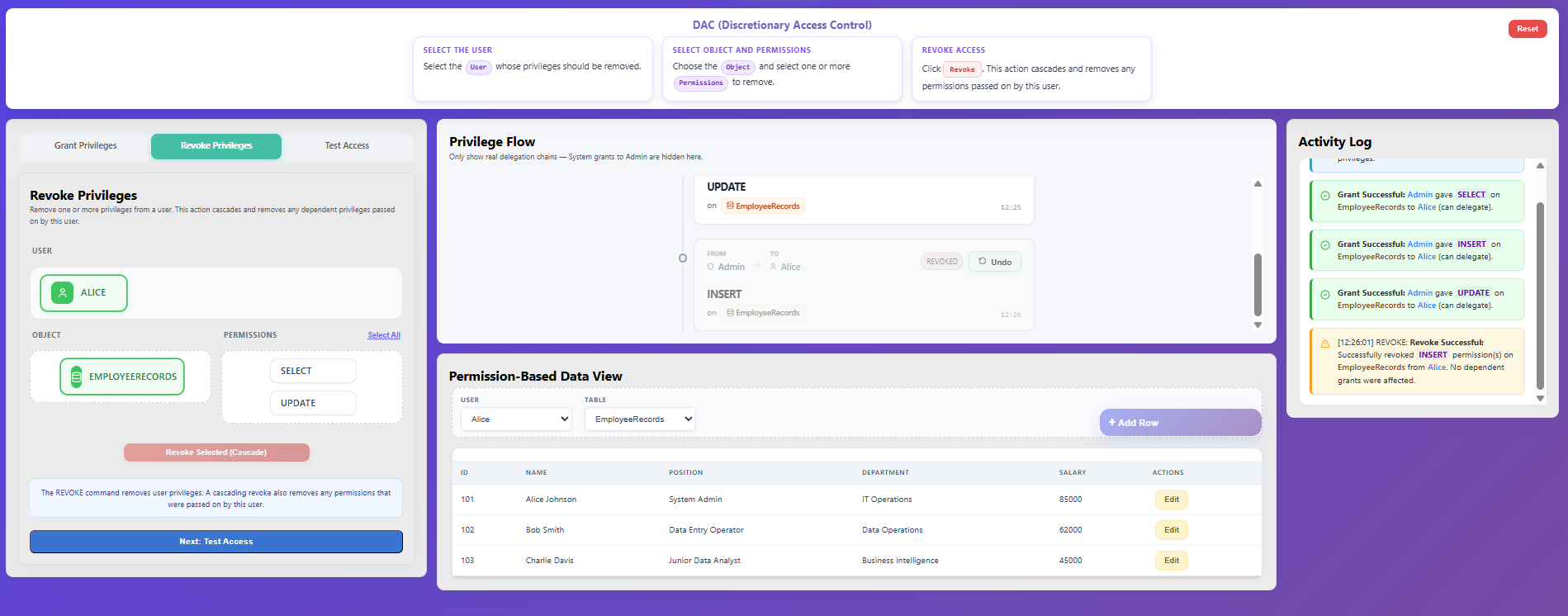1568x616 pixels.
Task: Click the check icon beside the SELECT grant log
Action: click(1325, 196)
